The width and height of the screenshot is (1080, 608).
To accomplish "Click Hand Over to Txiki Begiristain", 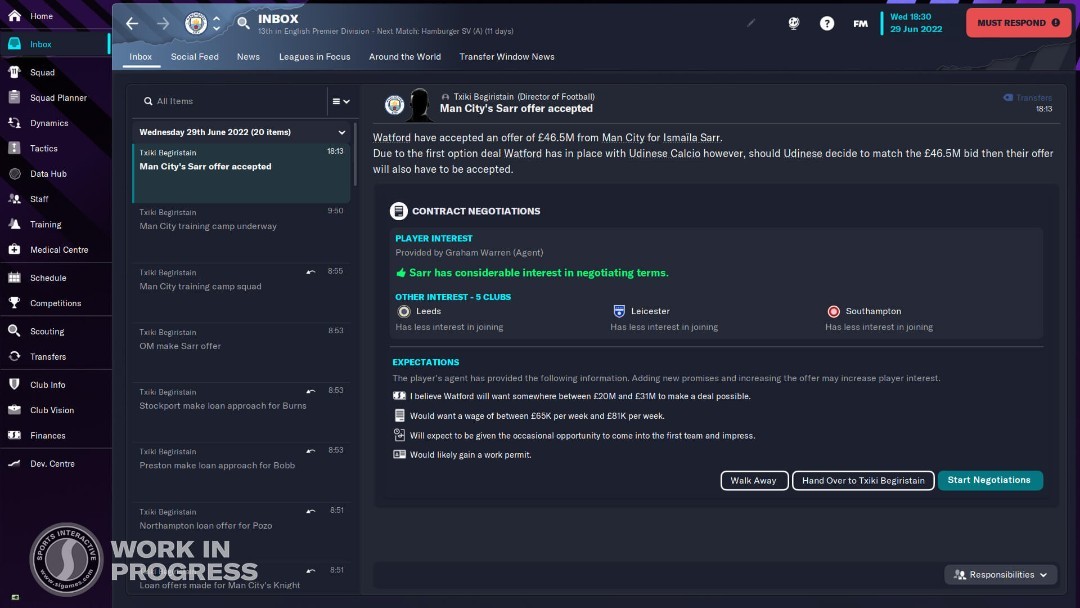I will coord(863,481).
